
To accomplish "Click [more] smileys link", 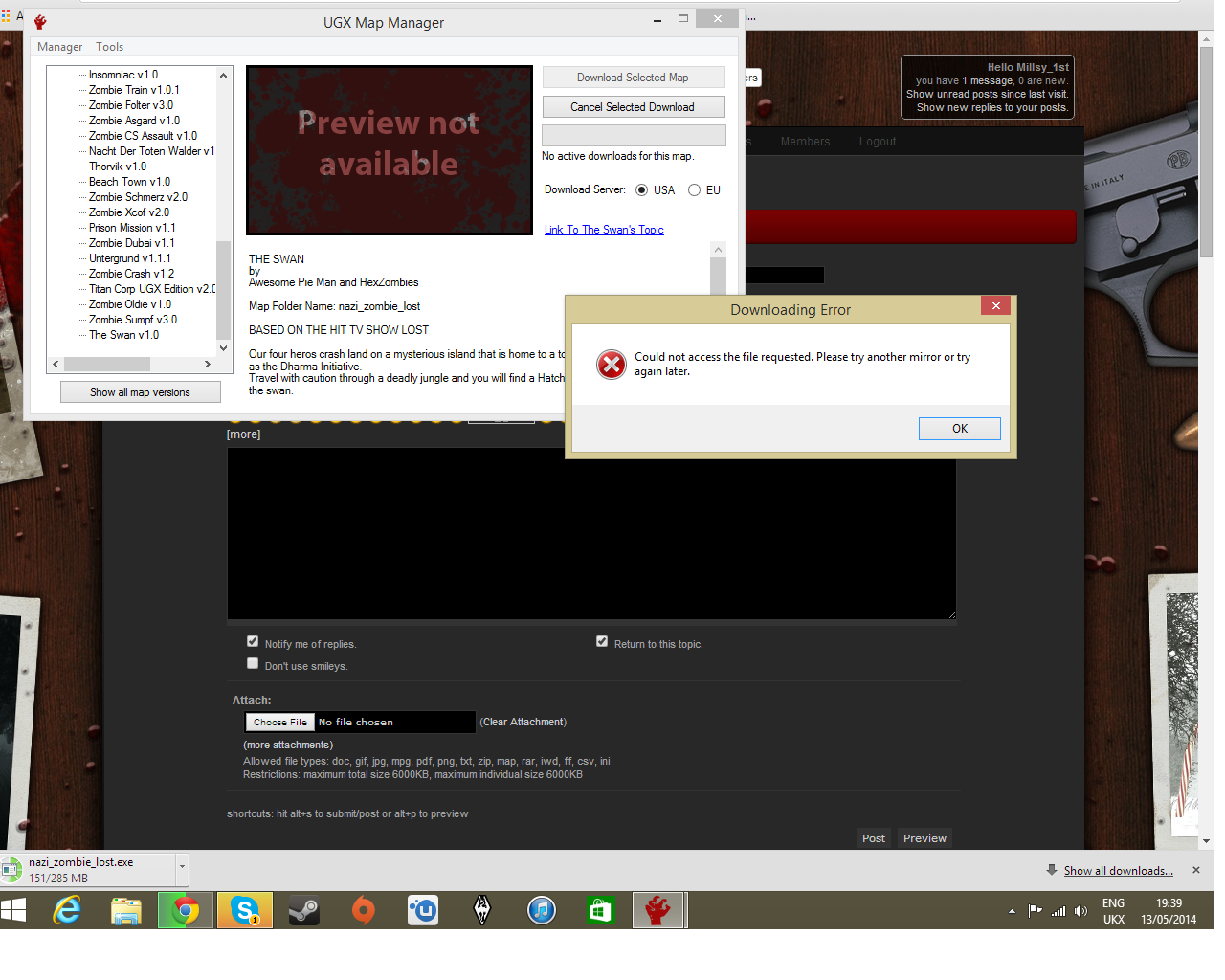I will pos(243,434).
